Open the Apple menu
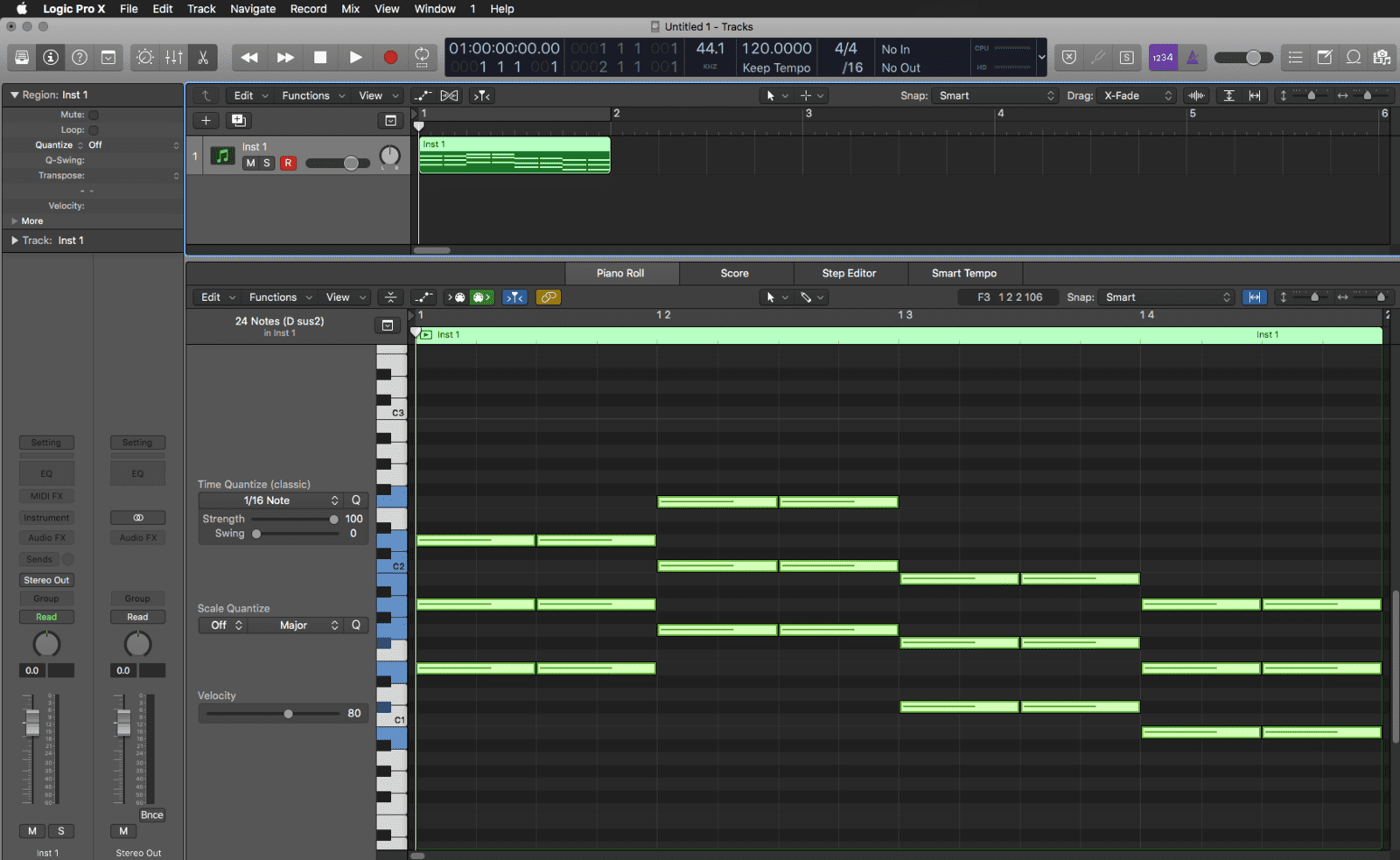 pos(22,9)
